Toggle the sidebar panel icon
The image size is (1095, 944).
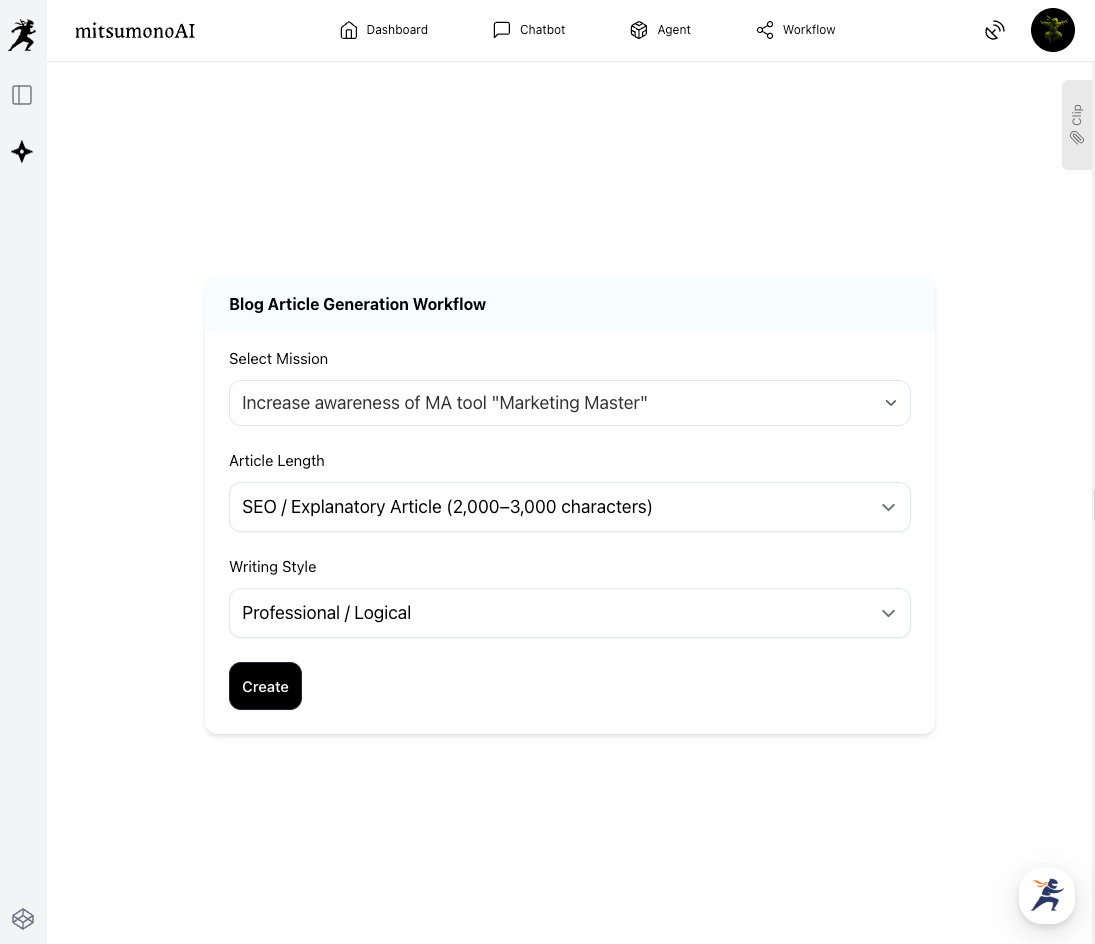tap(22, 95)
